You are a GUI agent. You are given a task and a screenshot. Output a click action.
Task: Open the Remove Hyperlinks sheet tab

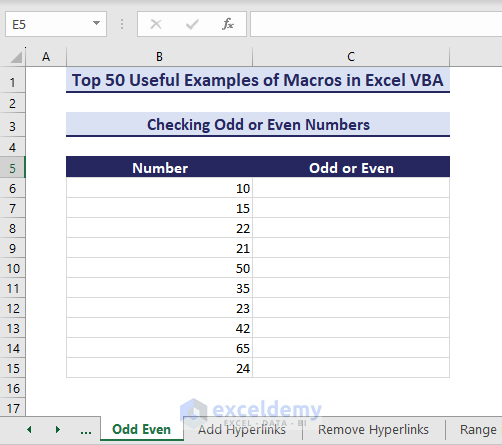(x=373, y=429)
